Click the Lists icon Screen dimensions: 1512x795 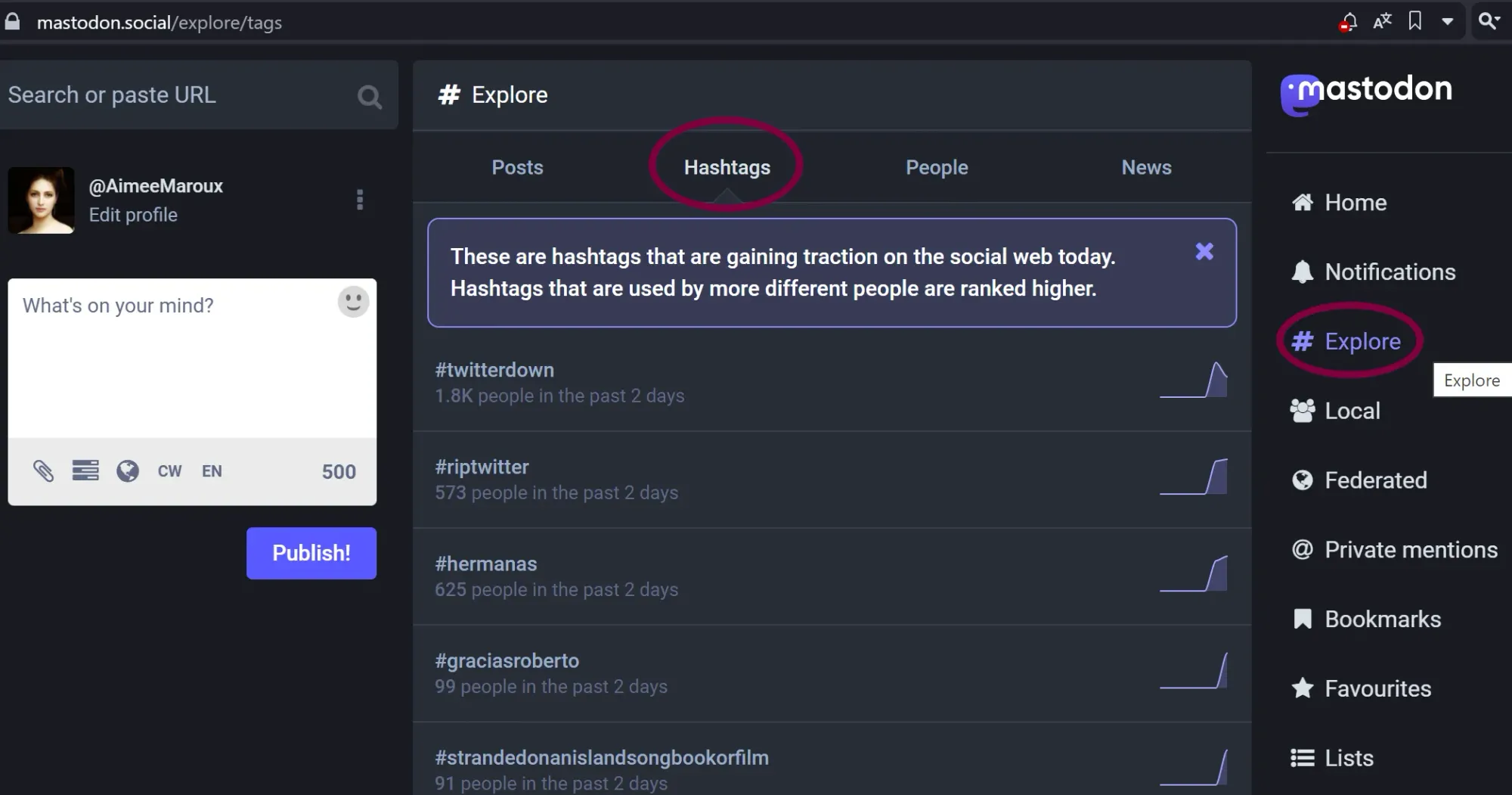click(x=1303, y=758)
